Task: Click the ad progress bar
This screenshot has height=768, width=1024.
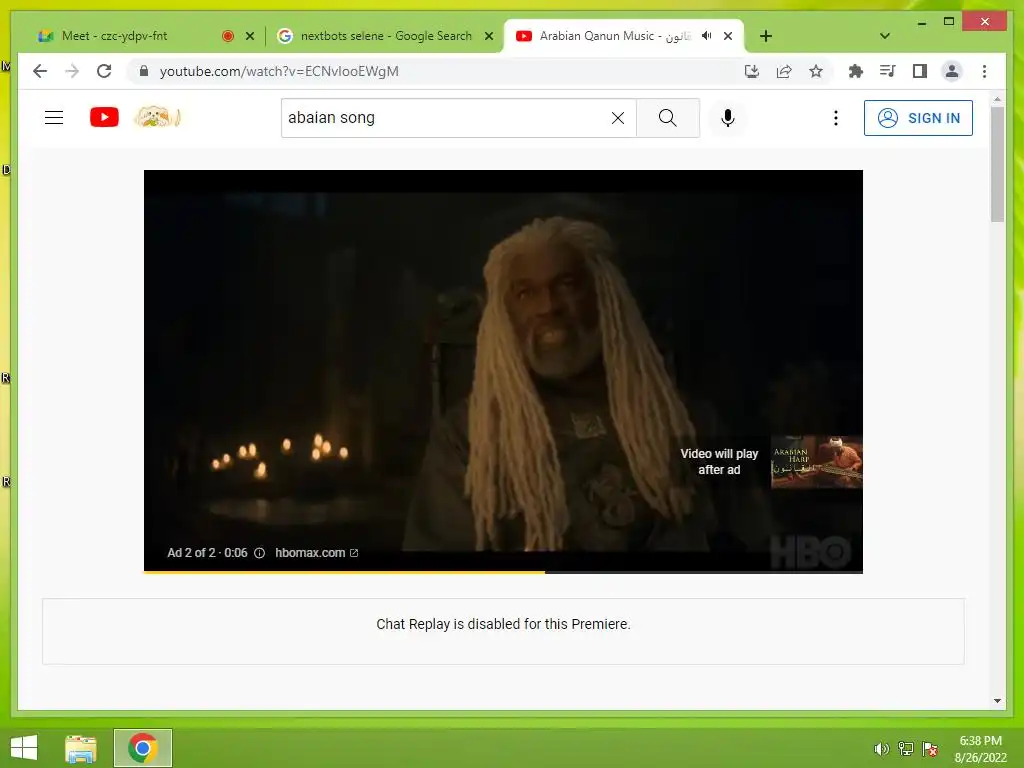Action: [x=503, y=572]
